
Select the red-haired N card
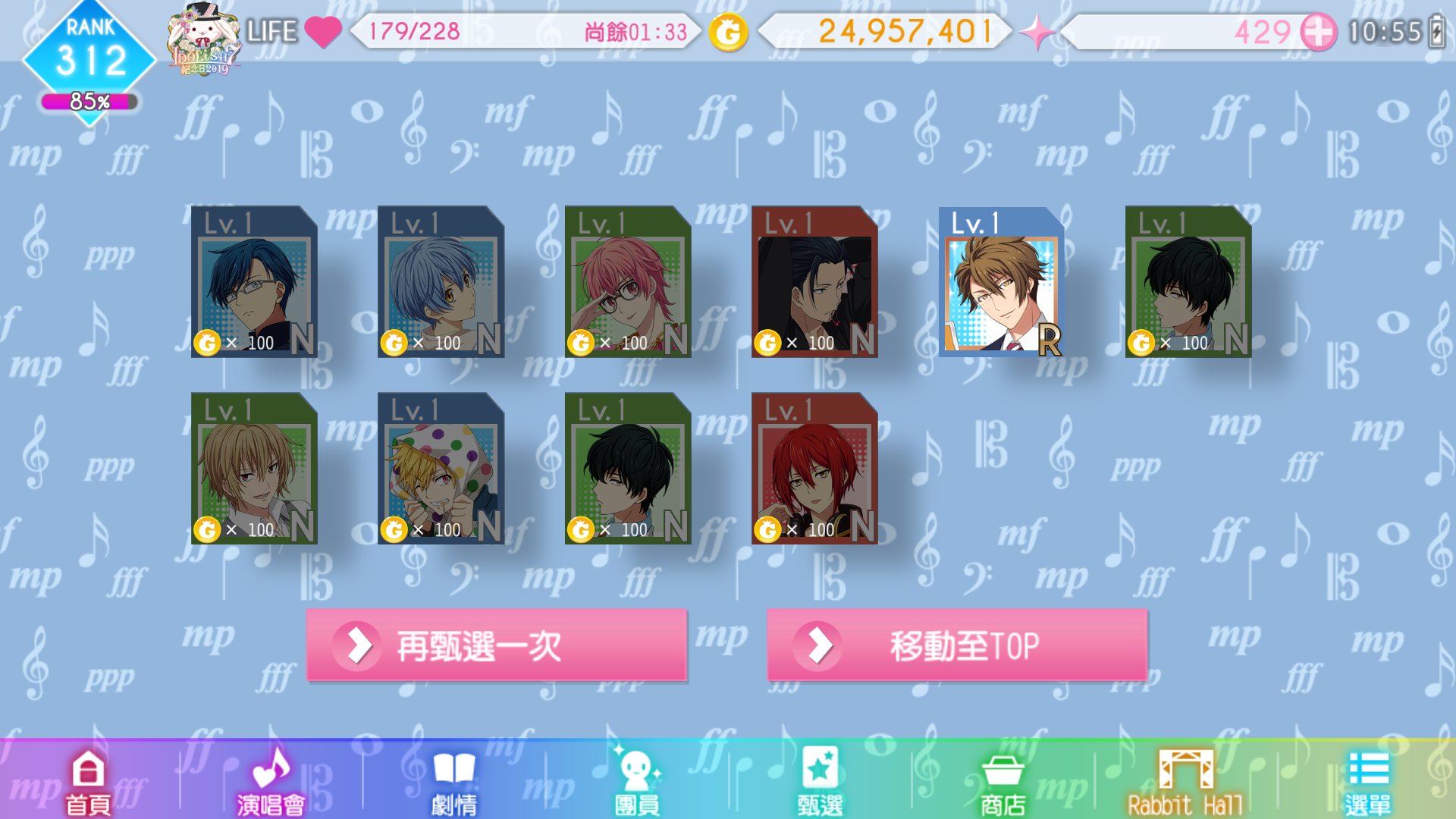point(814,468)
